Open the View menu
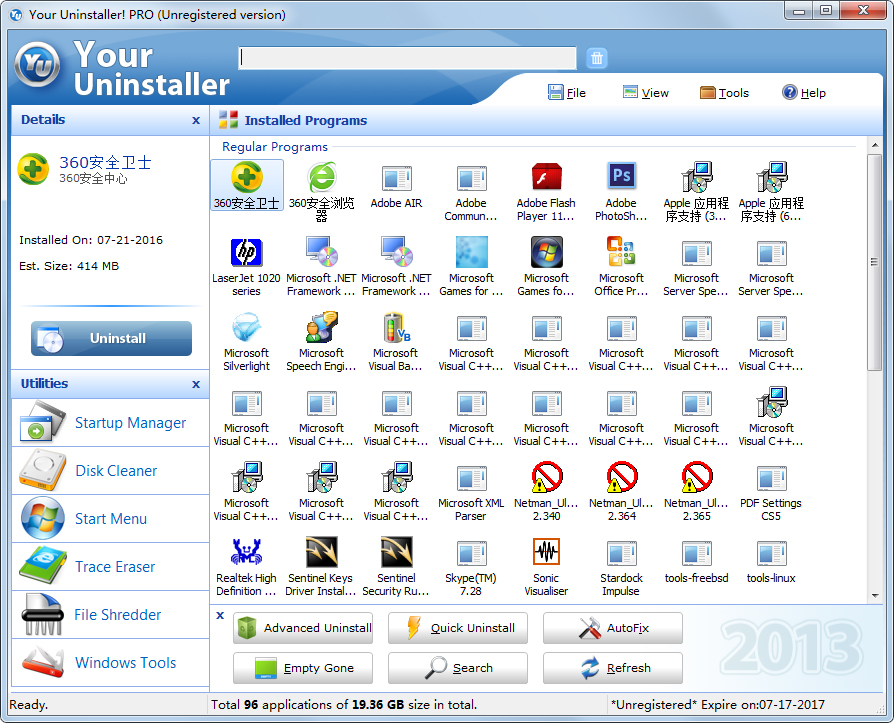This screenshot has height=723, width=894. 646,92
